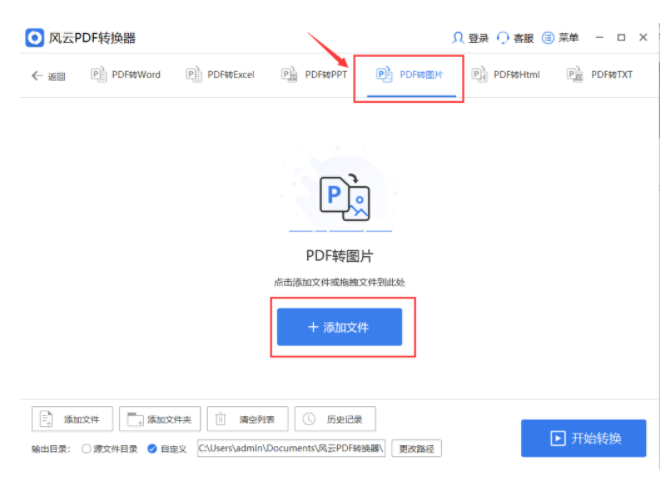Click the output directory path field
The width and height of the screenshot is (668, 482).
coord(290,448)
